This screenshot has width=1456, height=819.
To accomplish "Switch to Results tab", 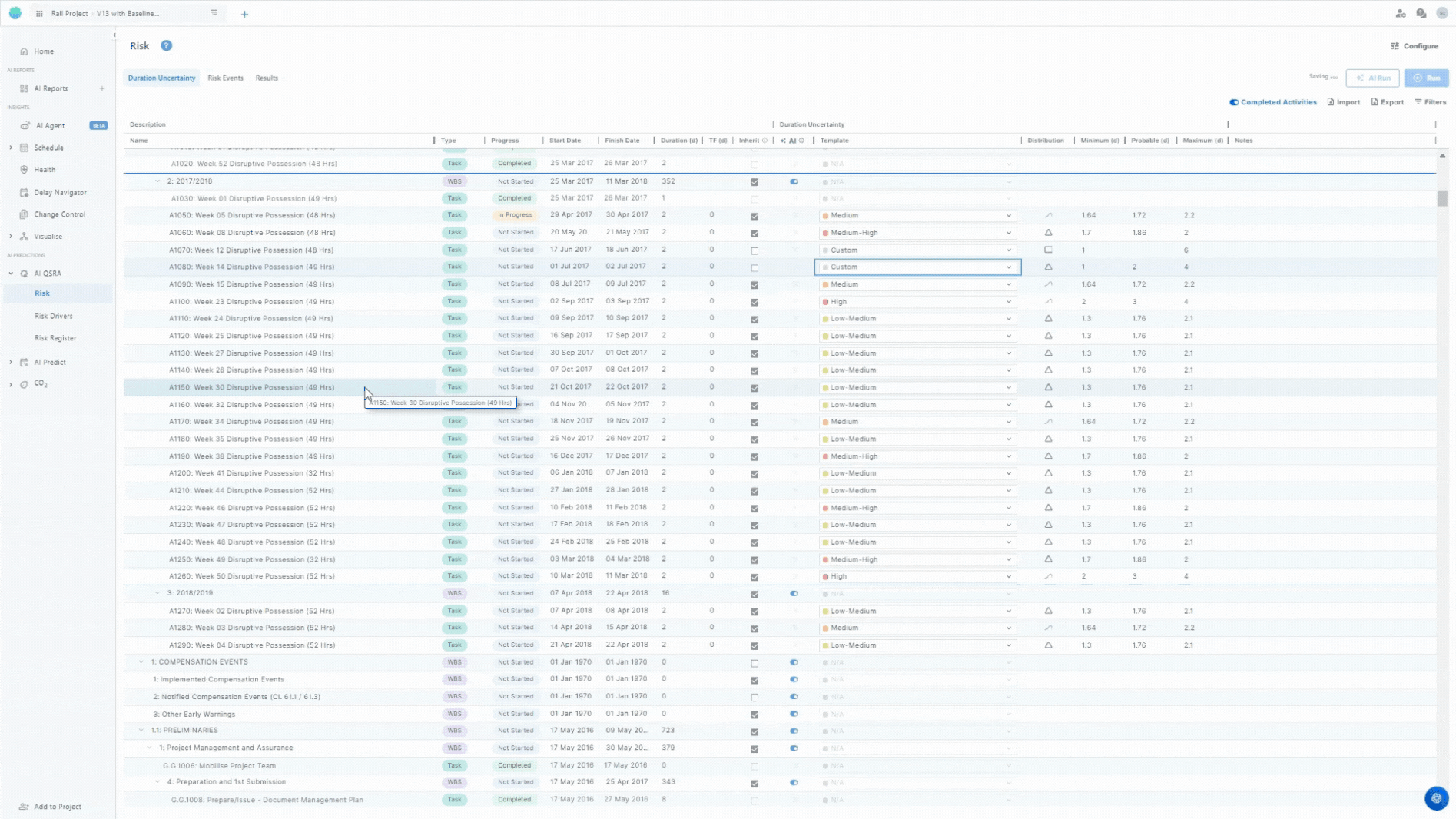I will tap(267, 78).
